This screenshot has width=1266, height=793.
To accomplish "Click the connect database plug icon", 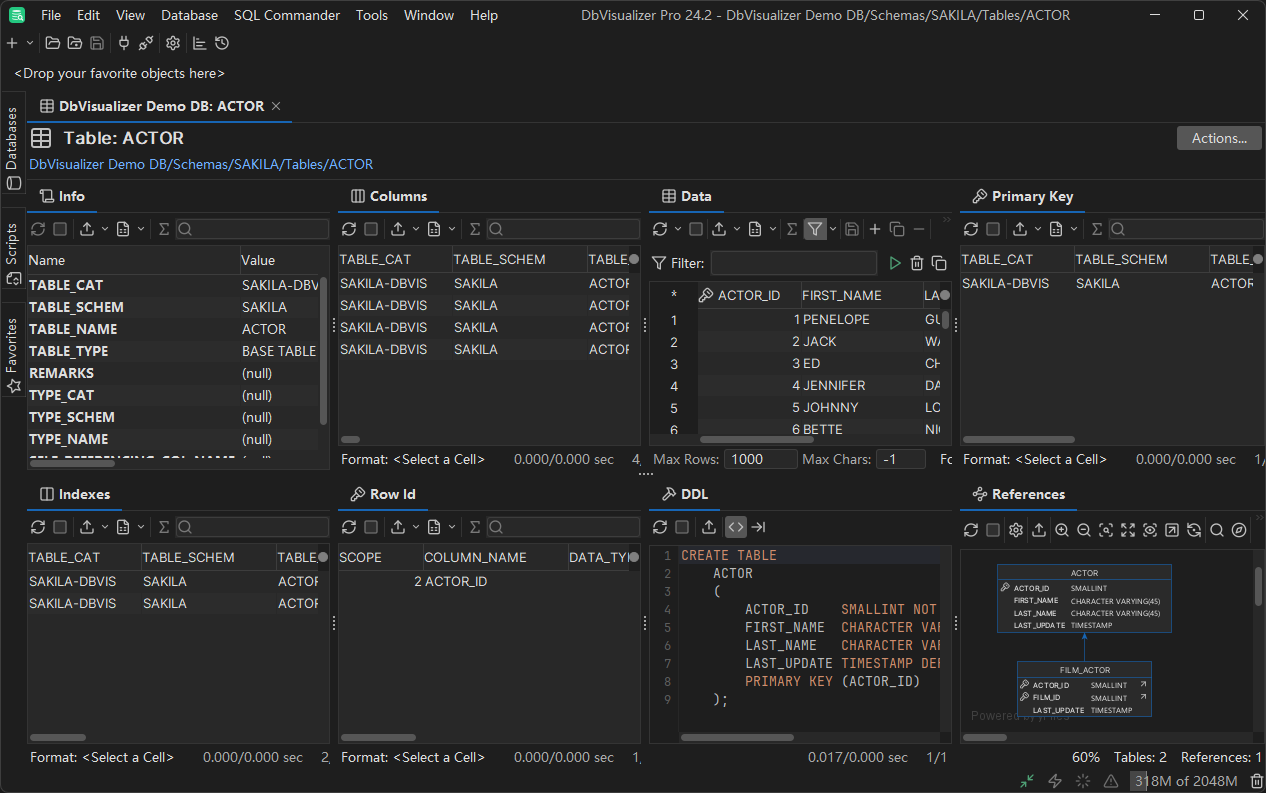I will point(124,43).
